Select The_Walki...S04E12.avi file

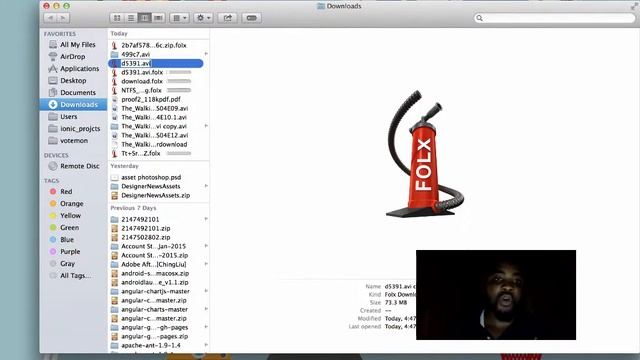point(154,135)
